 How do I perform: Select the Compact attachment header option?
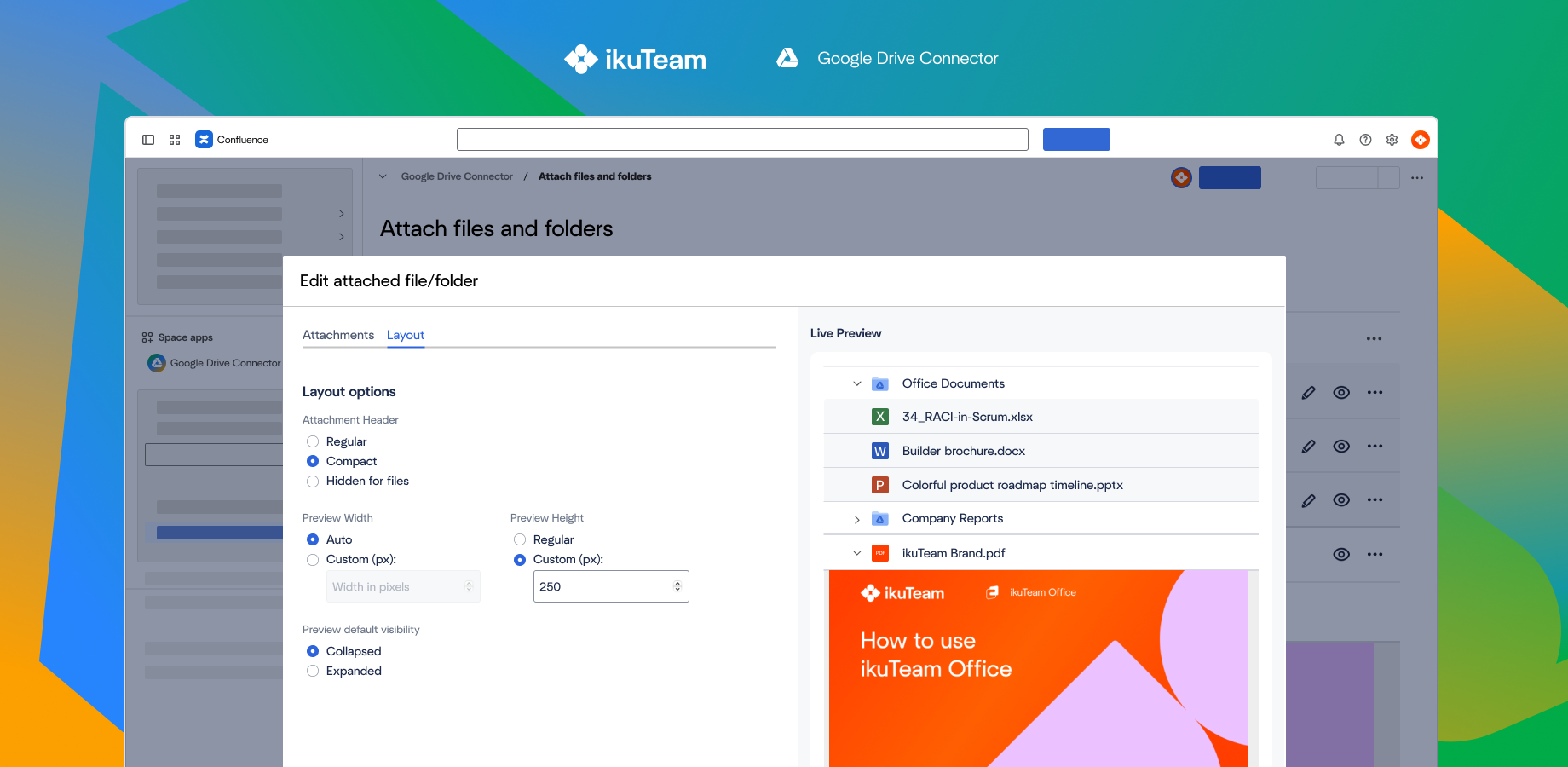tap(313, 461)
